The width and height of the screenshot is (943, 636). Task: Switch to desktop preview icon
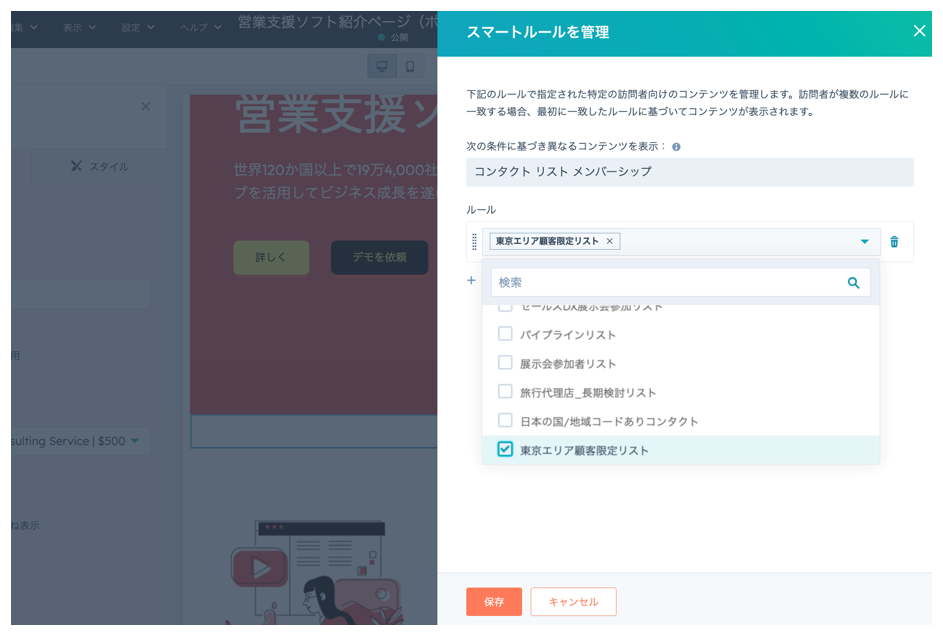[x=381, y=67]
